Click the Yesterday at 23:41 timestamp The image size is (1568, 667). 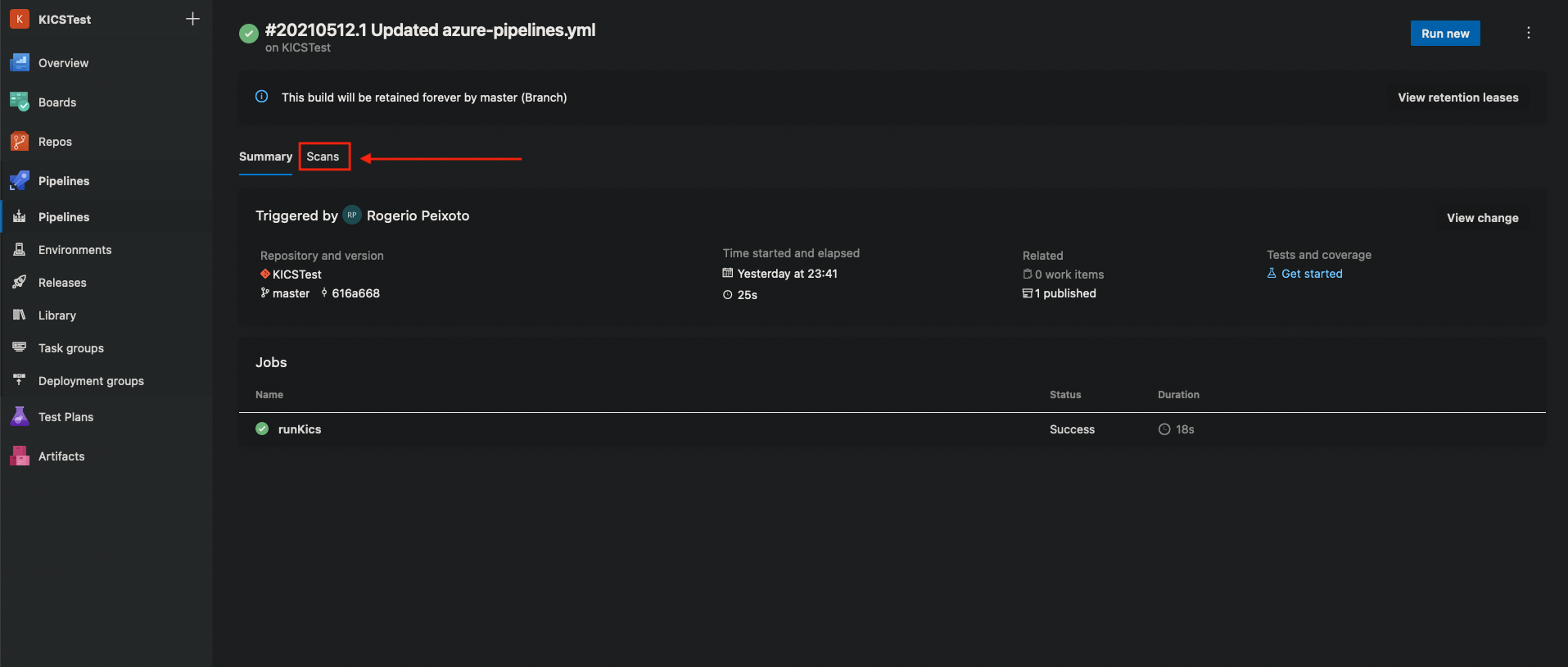(787, 274)
